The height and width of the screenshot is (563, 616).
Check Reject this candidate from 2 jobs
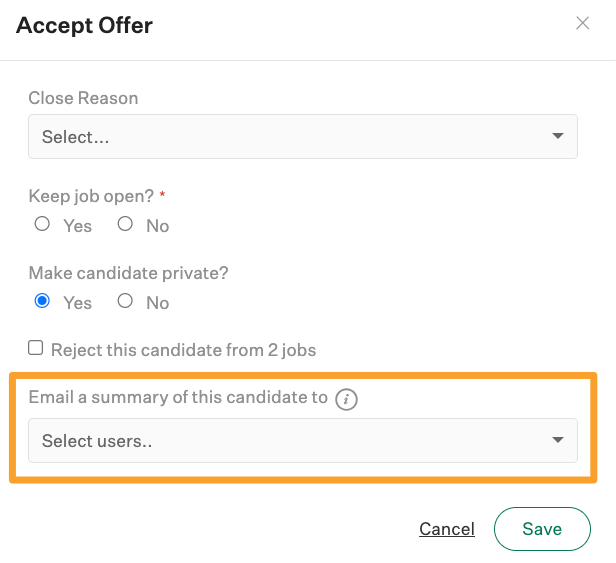(35, 348)
